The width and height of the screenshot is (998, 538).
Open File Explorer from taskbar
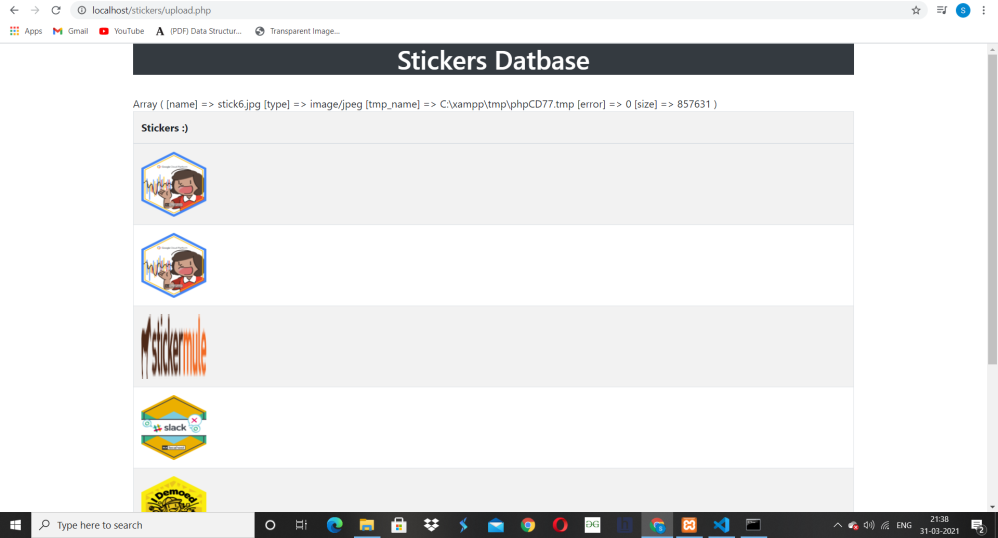click(367, 525)
